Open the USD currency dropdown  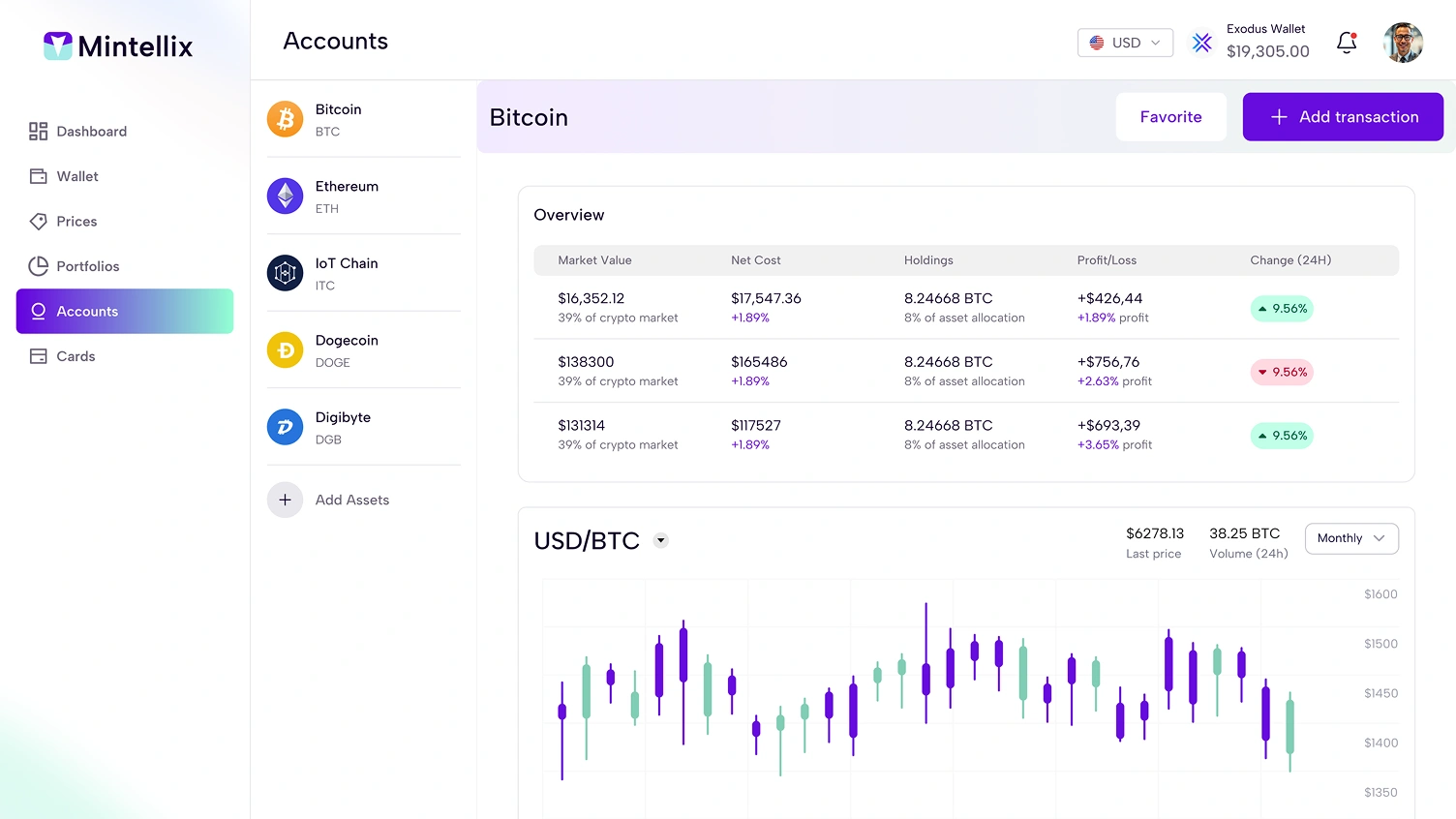pyautogui.click(x=1125, y=43)
